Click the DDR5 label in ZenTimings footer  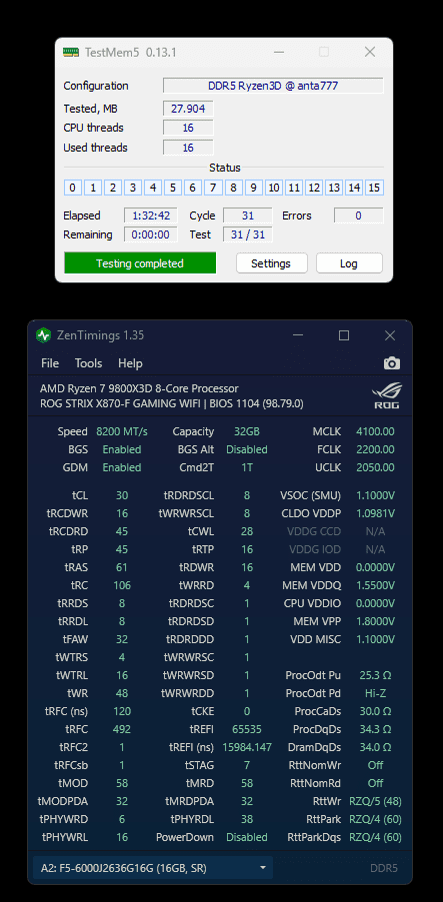pyautogui.click(x=384, y=868)
